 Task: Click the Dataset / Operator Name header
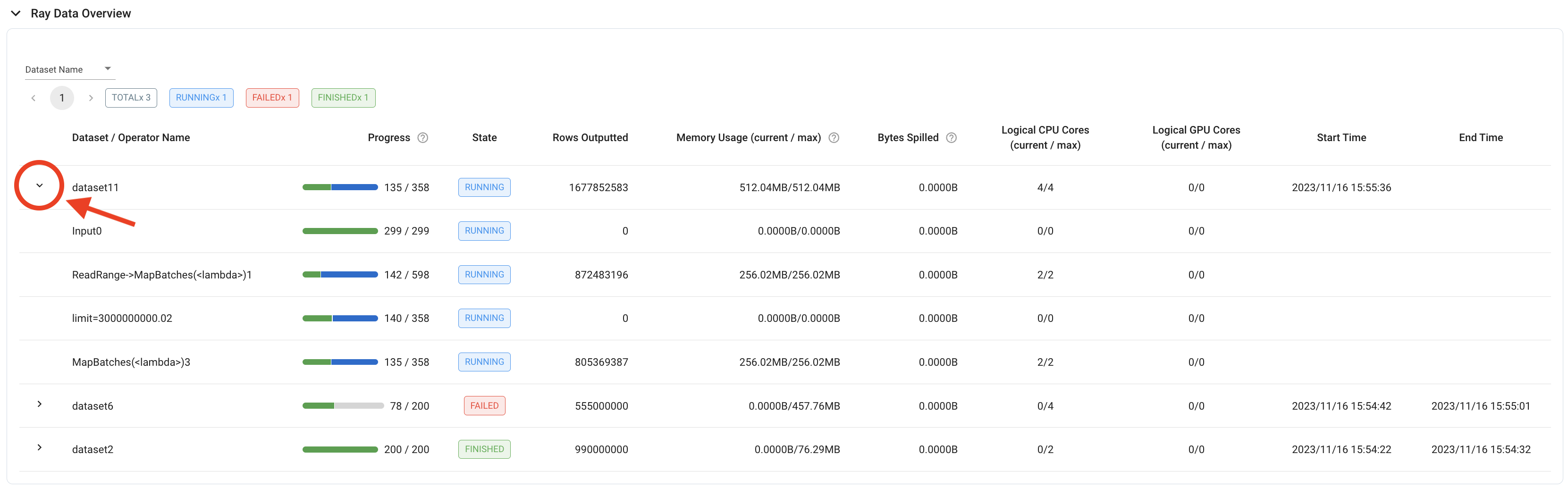[x=131, y=137]
